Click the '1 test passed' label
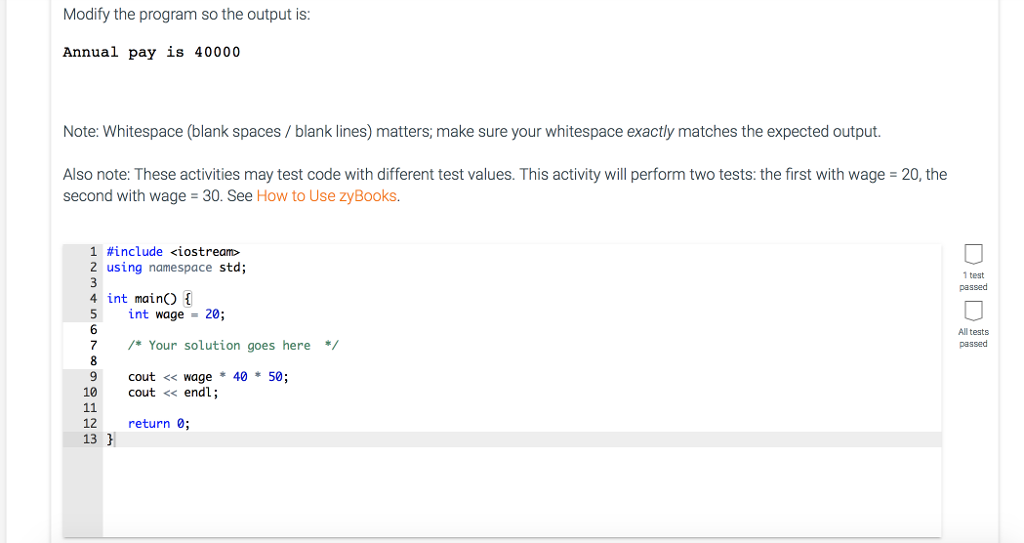Viewport: 1024px width, 543px height. click(973, 281)
